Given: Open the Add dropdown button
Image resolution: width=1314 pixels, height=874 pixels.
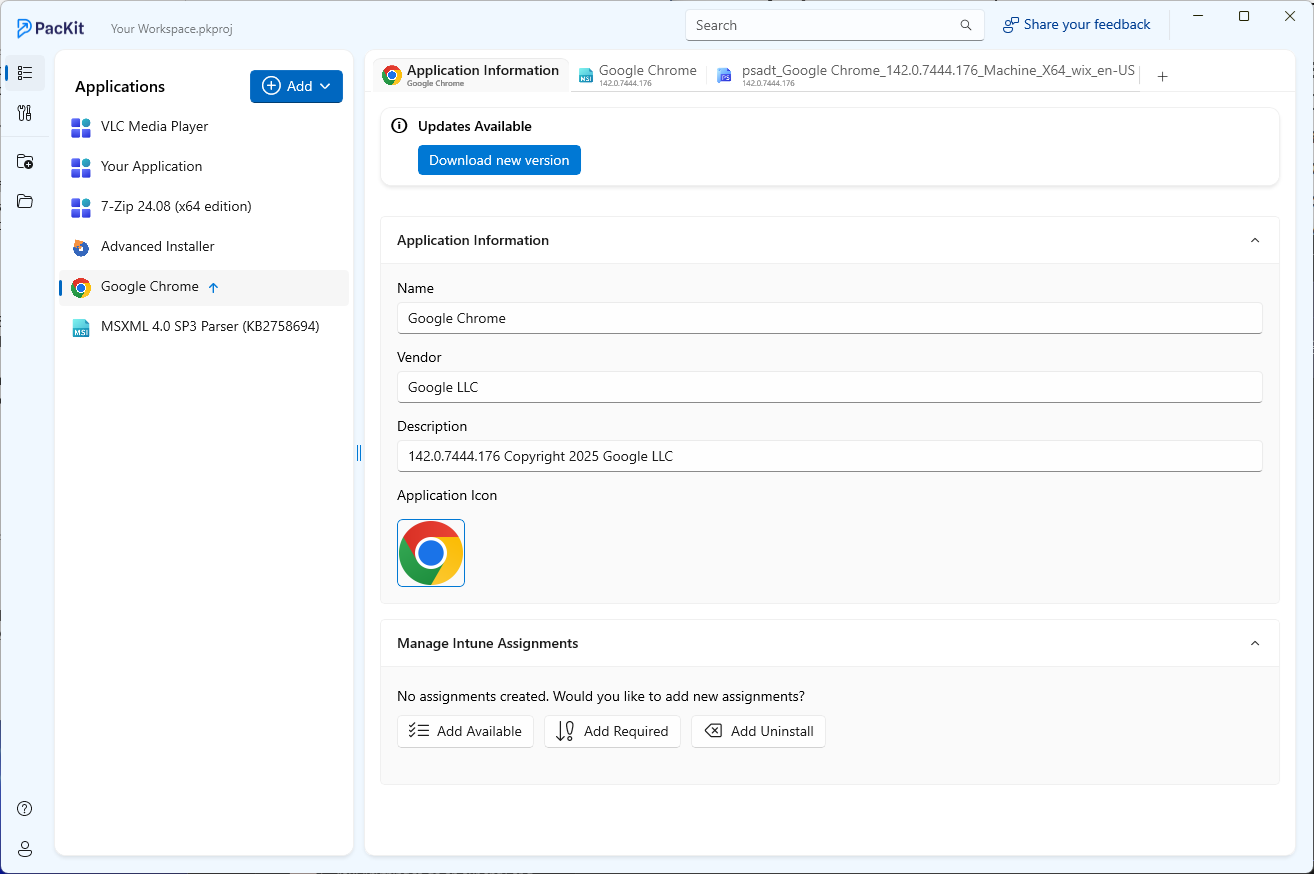Looking at the screenshot, I should tap(296, 86).
